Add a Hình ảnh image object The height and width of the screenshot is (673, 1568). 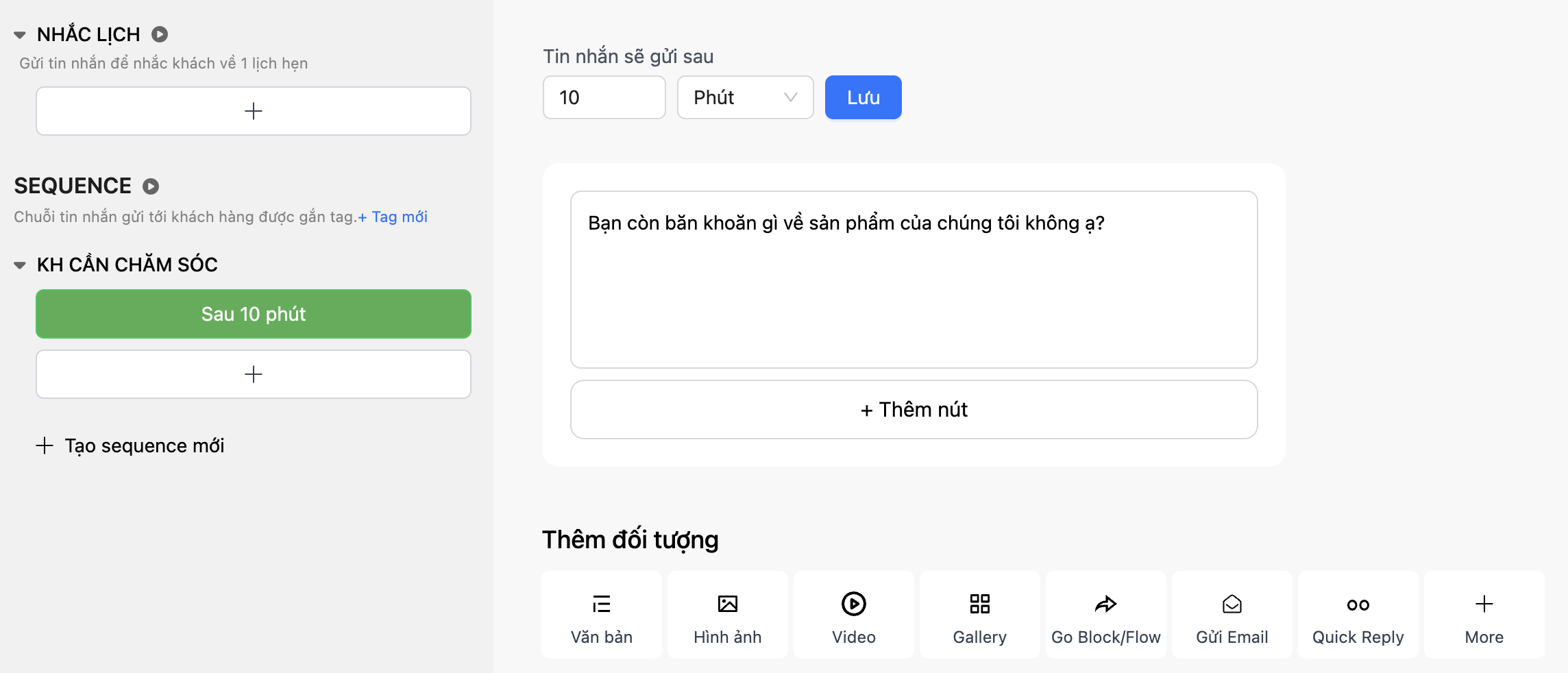[728, 615]
